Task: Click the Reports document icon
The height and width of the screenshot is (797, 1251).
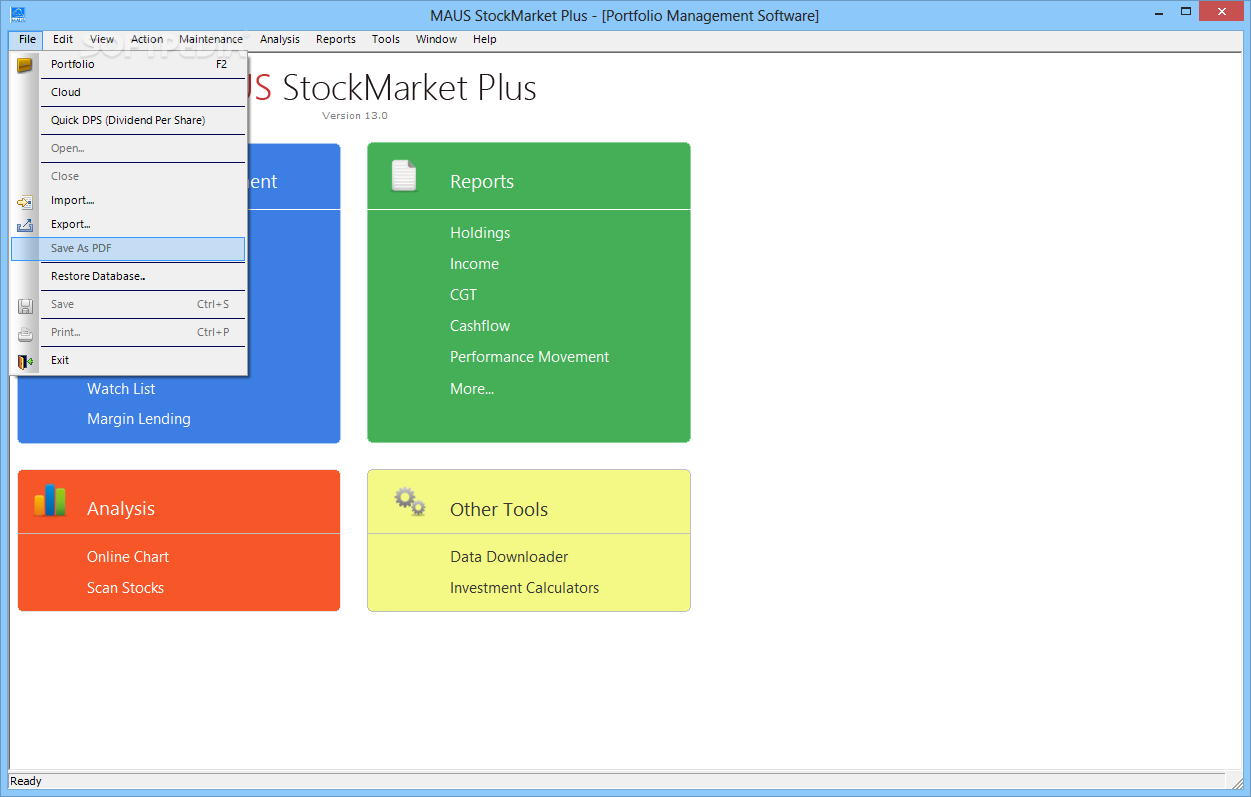Action: pos(404,175)
